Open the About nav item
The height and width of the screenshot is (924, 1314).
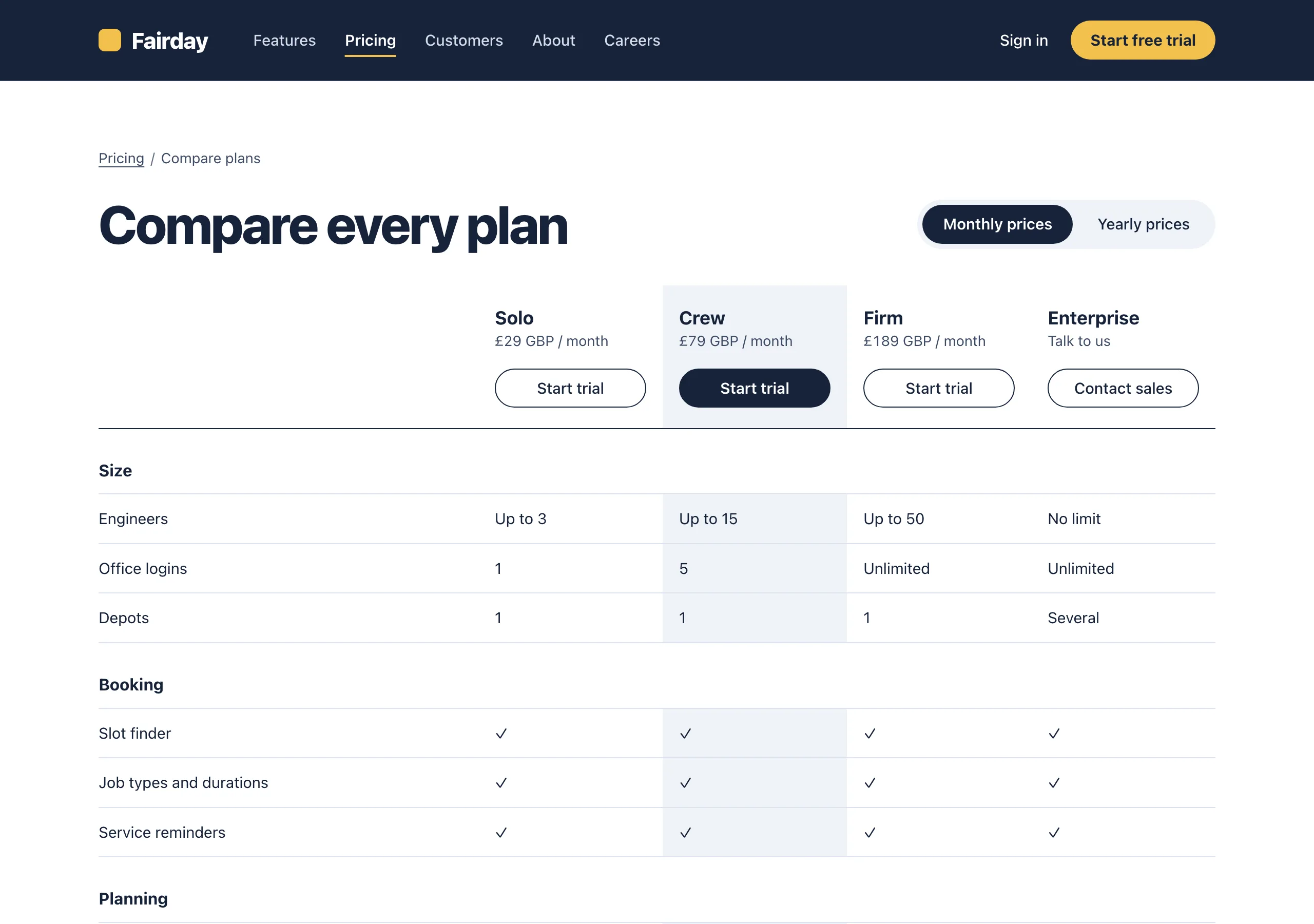coord(553,41)
